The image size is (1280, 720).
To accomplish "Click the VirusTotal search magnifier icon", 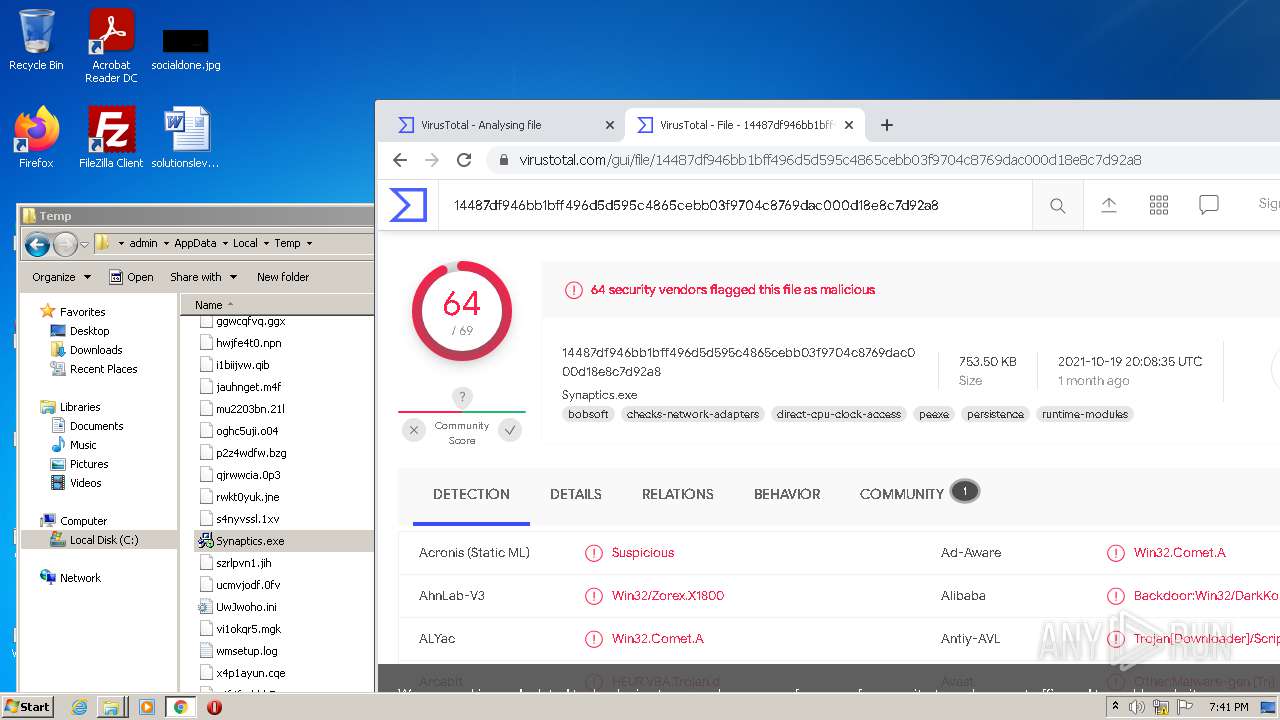I will [x=1057, y=205].
